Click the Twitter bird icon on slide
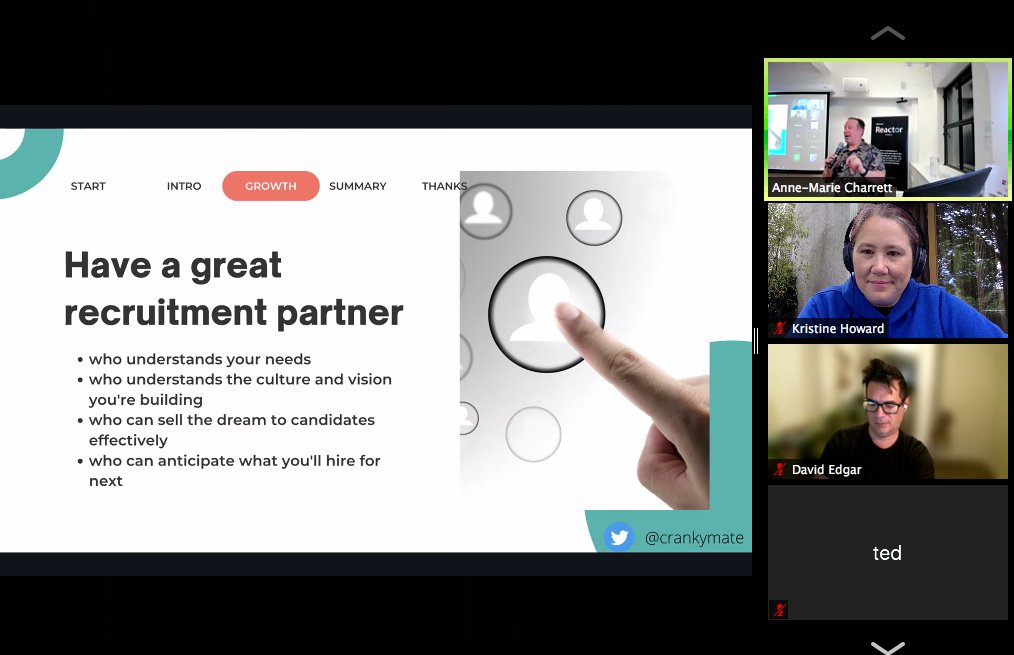Screen dimensions: 1014x655 point(619,537)
